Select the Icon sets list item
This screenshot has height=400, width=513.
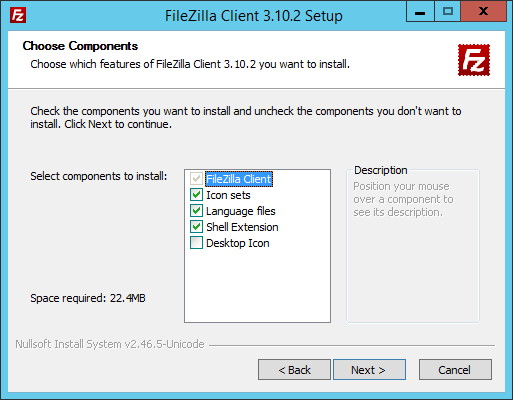point(228,195)
